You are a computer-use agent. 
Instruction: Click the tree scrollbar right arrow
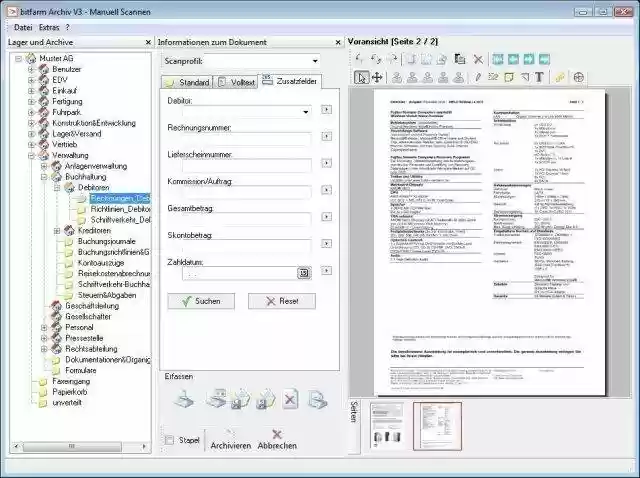pos(144,447)
